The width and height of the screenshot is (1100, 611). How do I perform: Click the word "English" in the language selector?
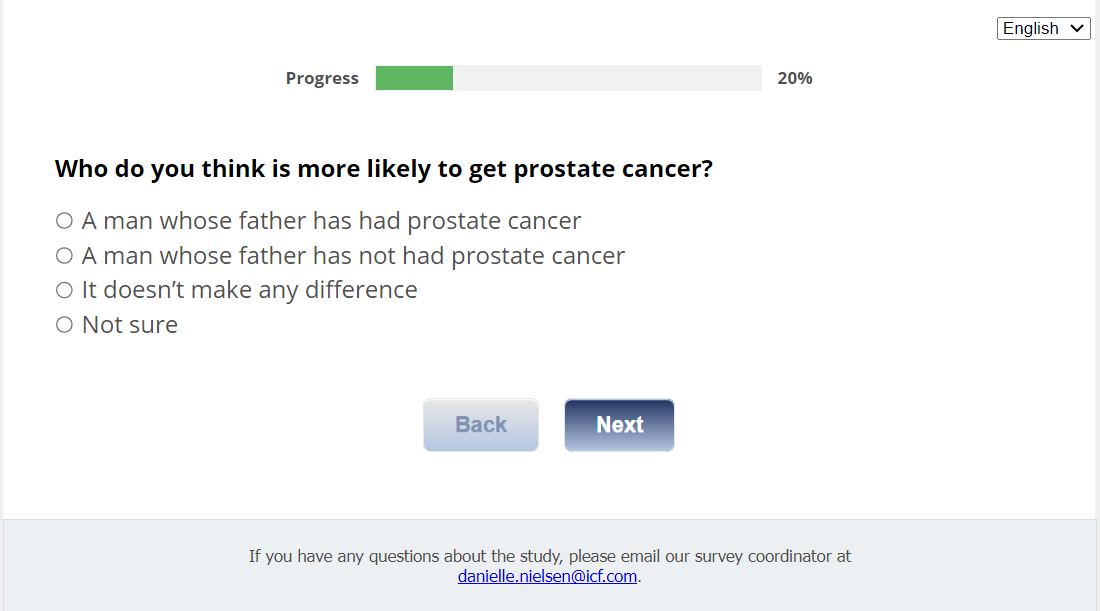tap(1031, 28)
